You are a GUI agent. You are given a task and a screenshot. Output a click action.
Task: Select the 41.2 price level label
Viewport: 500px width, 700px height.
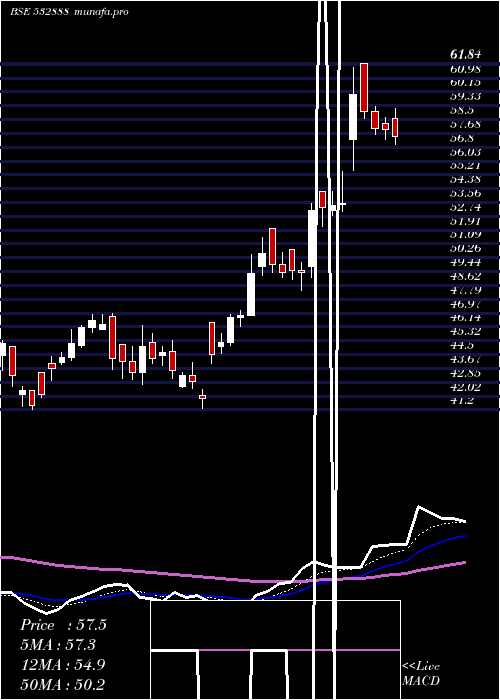pos(462,401)
